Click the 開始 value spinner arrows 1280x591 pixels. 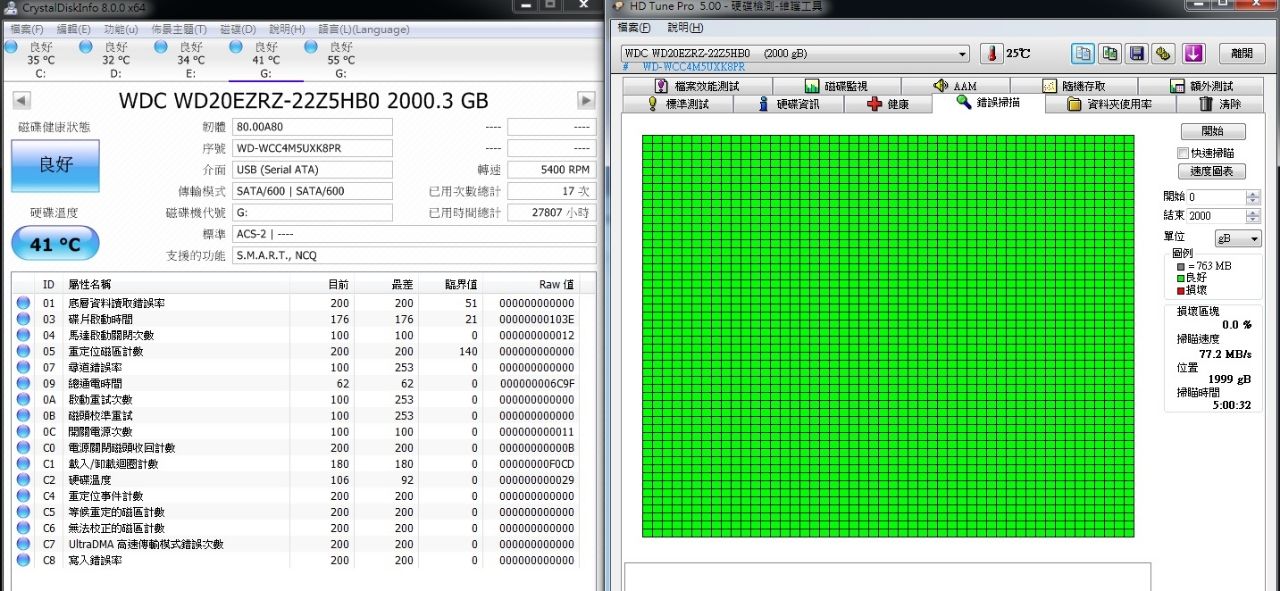[1253, 197]
